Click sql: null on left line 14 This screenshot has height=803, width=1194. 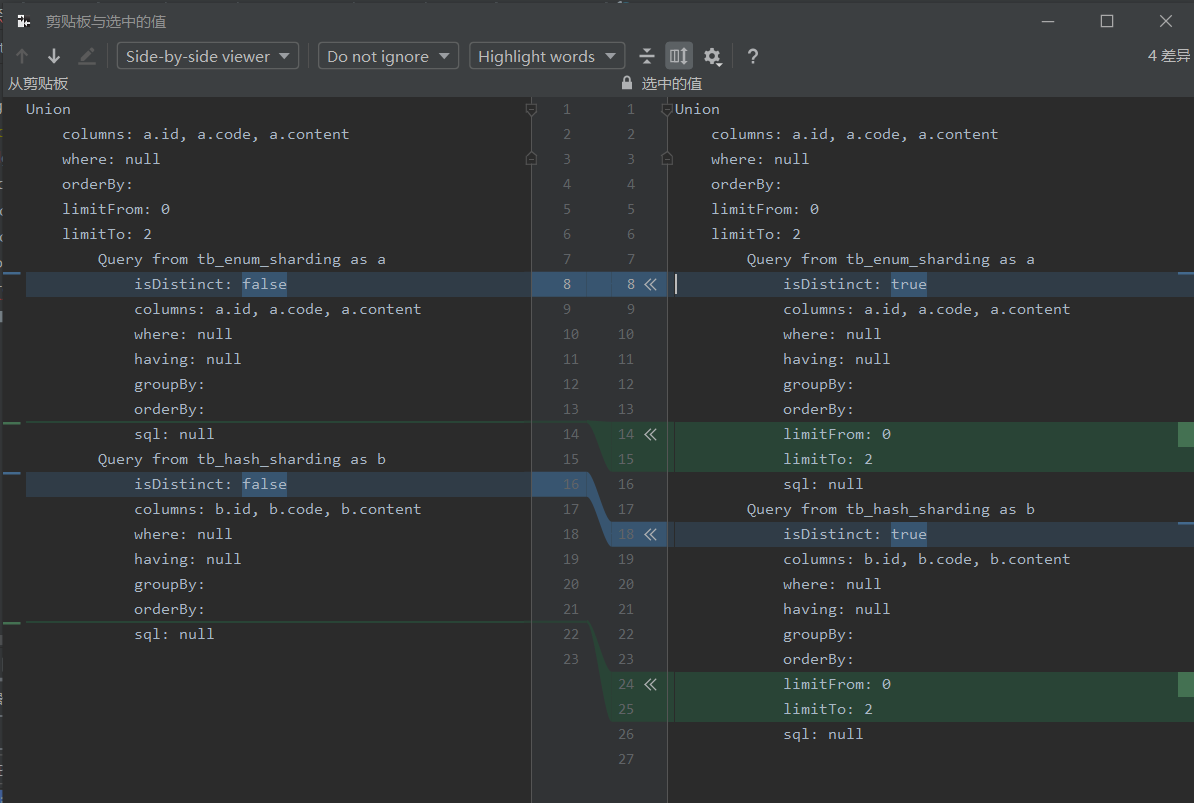pos(174,434)
